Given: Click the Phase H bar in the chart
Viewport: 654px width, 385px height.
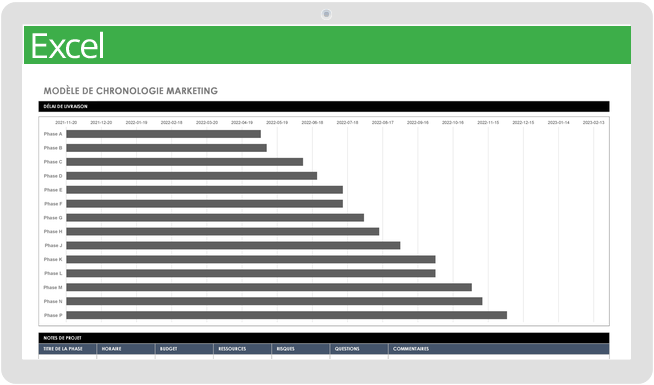Looking at the screenshot, I should coord(223,232).
